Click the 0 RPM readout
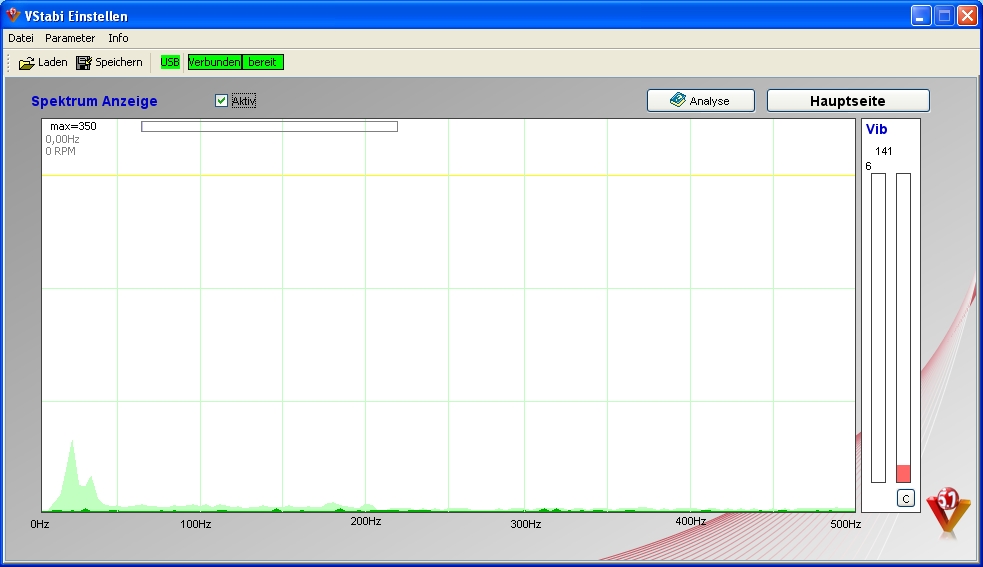This screenshot has width=983, height=567. (60, 151)
